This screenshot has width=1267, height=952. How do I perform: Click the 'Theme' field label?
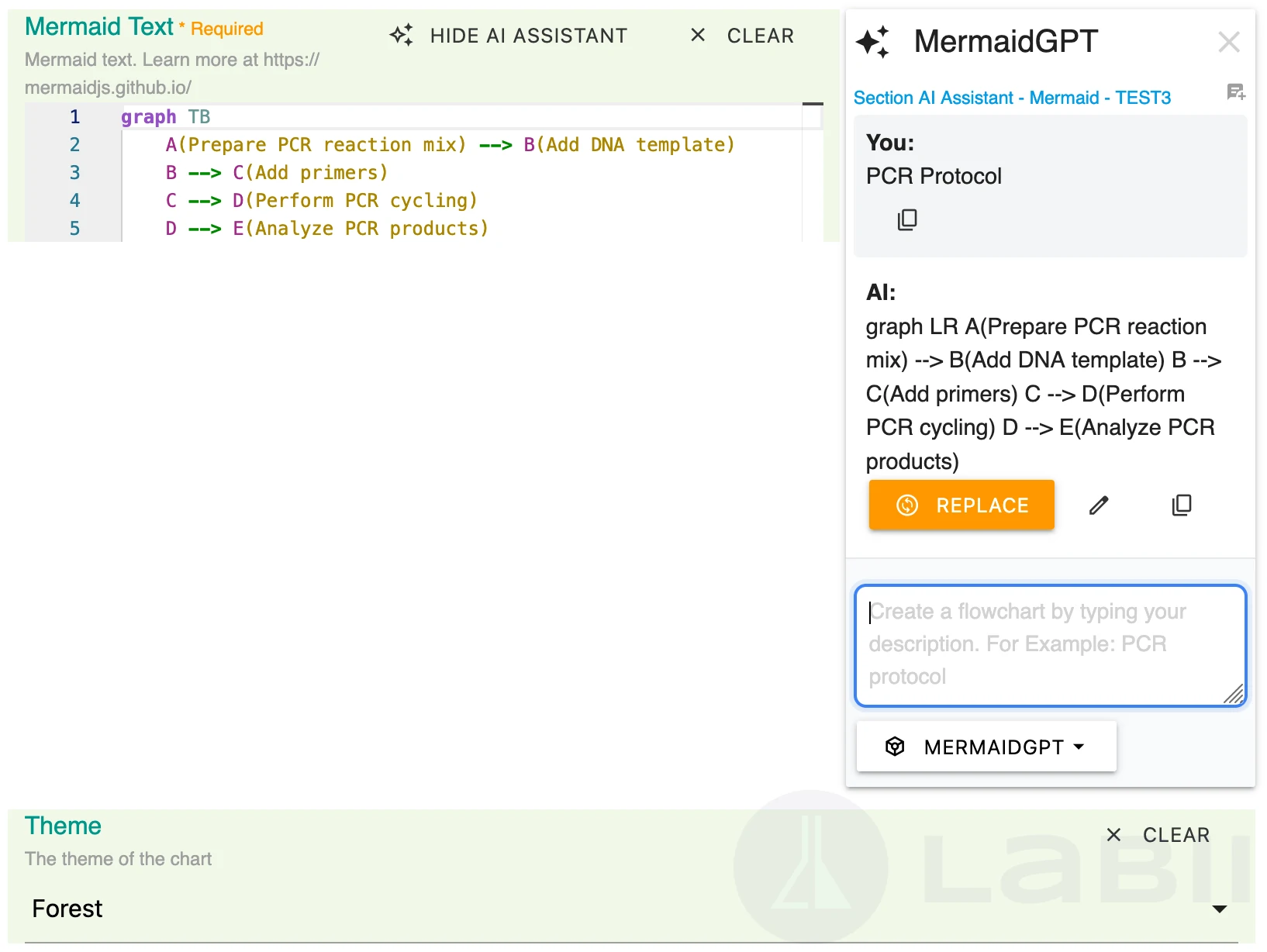[63, 826]
